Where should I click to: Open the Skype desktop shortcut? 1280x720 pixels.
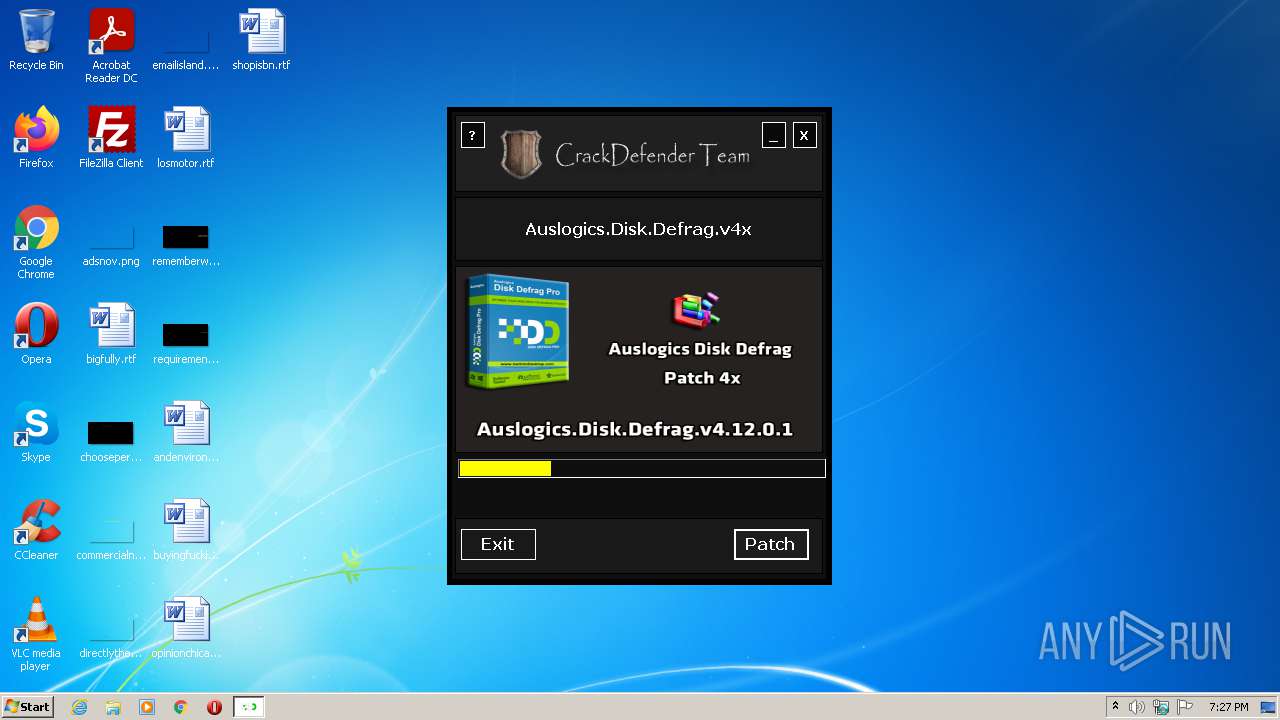[x=36, y=432]
